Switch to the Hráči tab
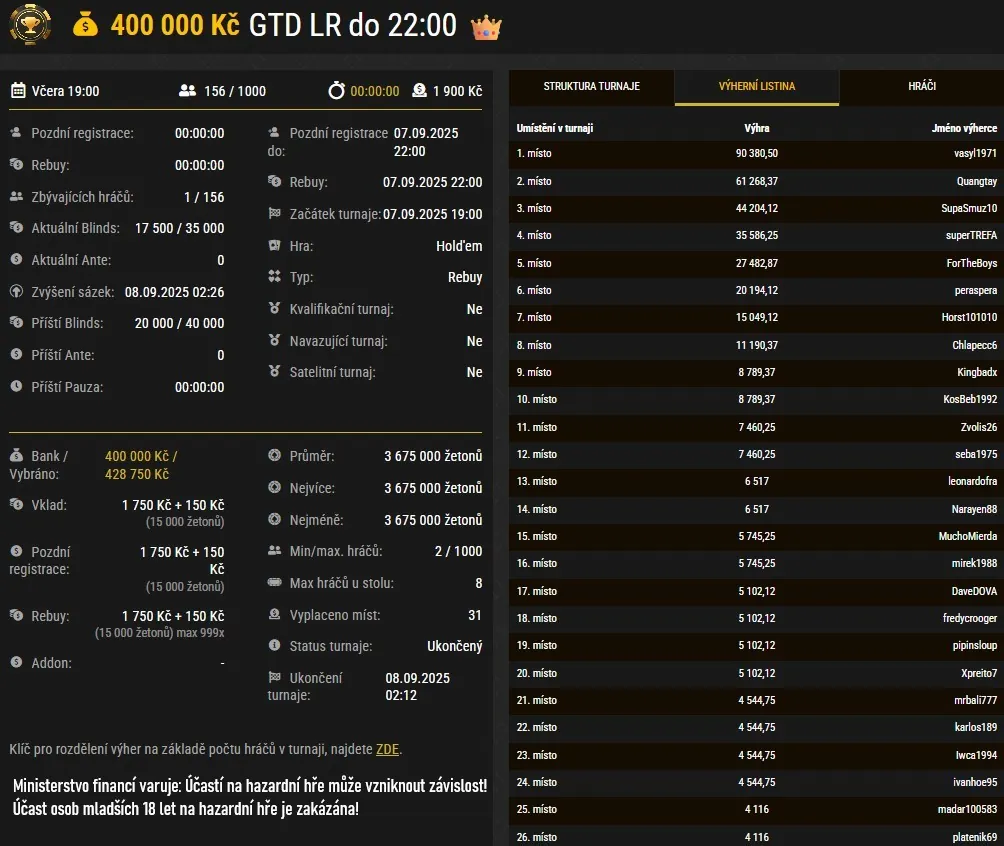Image resolution: width=1004 pixels, height=846 pixels. click(x=922, y=86)
